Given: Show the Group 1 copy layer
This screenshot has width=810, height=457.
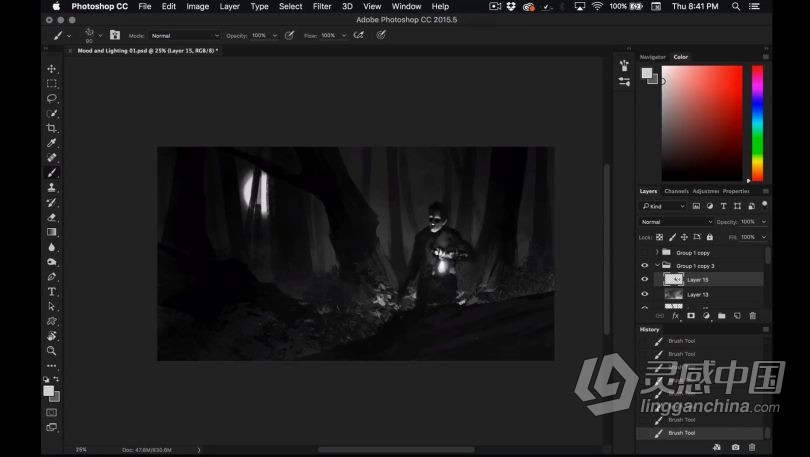Looking at the screenshot, I should (644, 253).
